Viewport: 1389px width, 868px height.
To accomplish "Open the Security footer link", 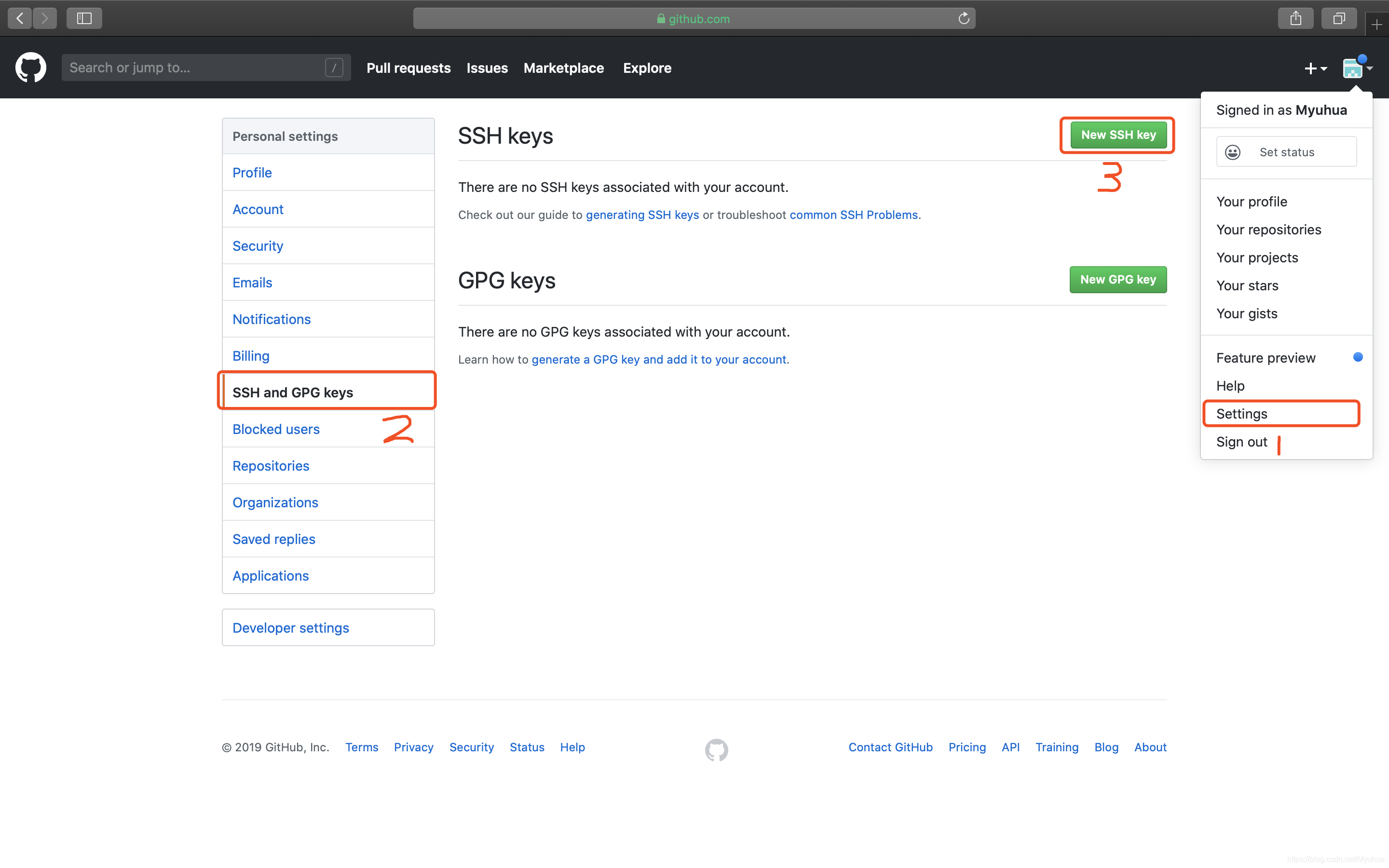I will pyautogui.click(x=471, y=747).
